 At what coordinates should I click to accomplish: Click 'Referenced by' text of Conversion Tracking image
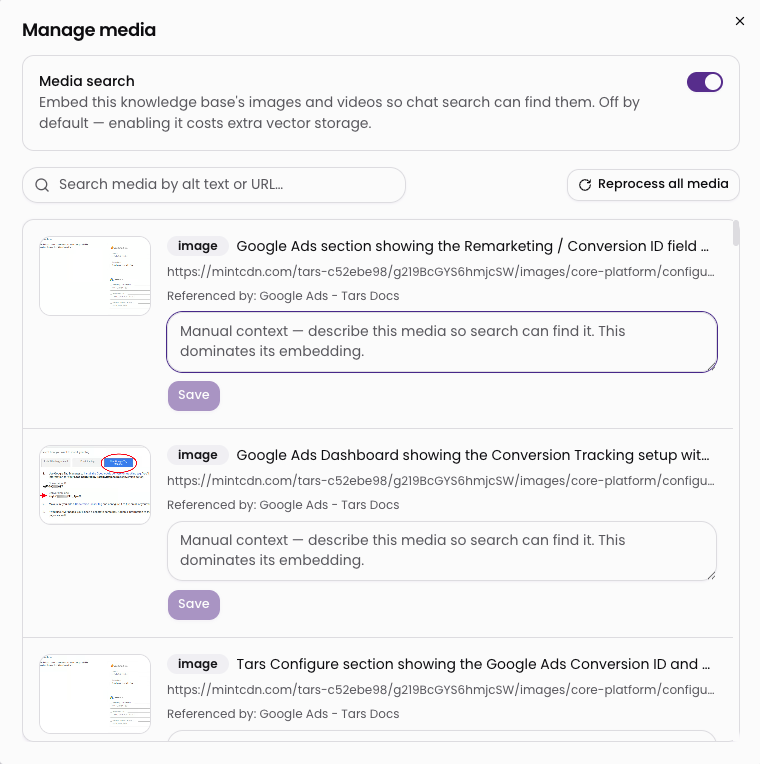(x=283, y=505)
